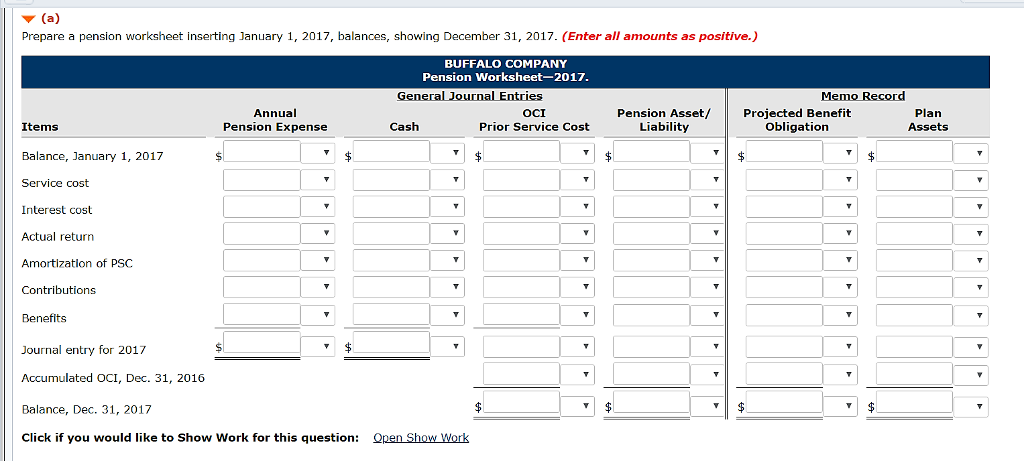Click Pension Asset/Liability field for Balance, Dec. 31, 2017

(651, 406)
